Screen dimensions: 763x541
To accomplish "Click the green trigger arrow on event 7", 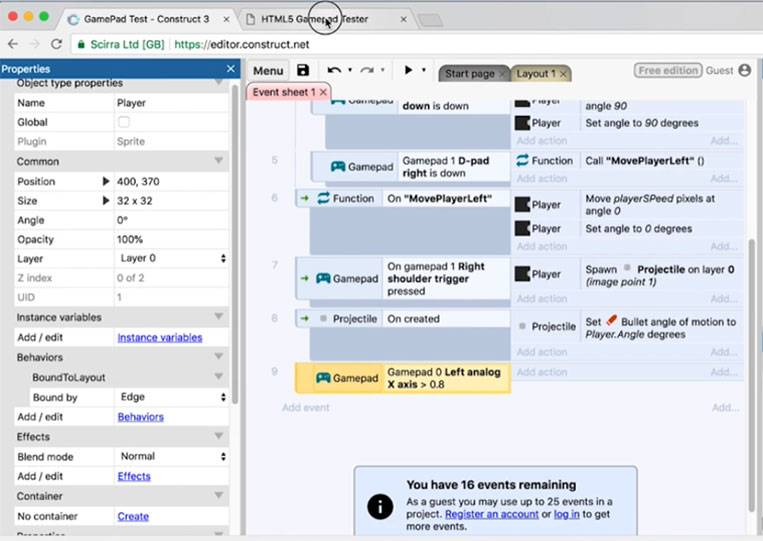I will pos(305,279).
